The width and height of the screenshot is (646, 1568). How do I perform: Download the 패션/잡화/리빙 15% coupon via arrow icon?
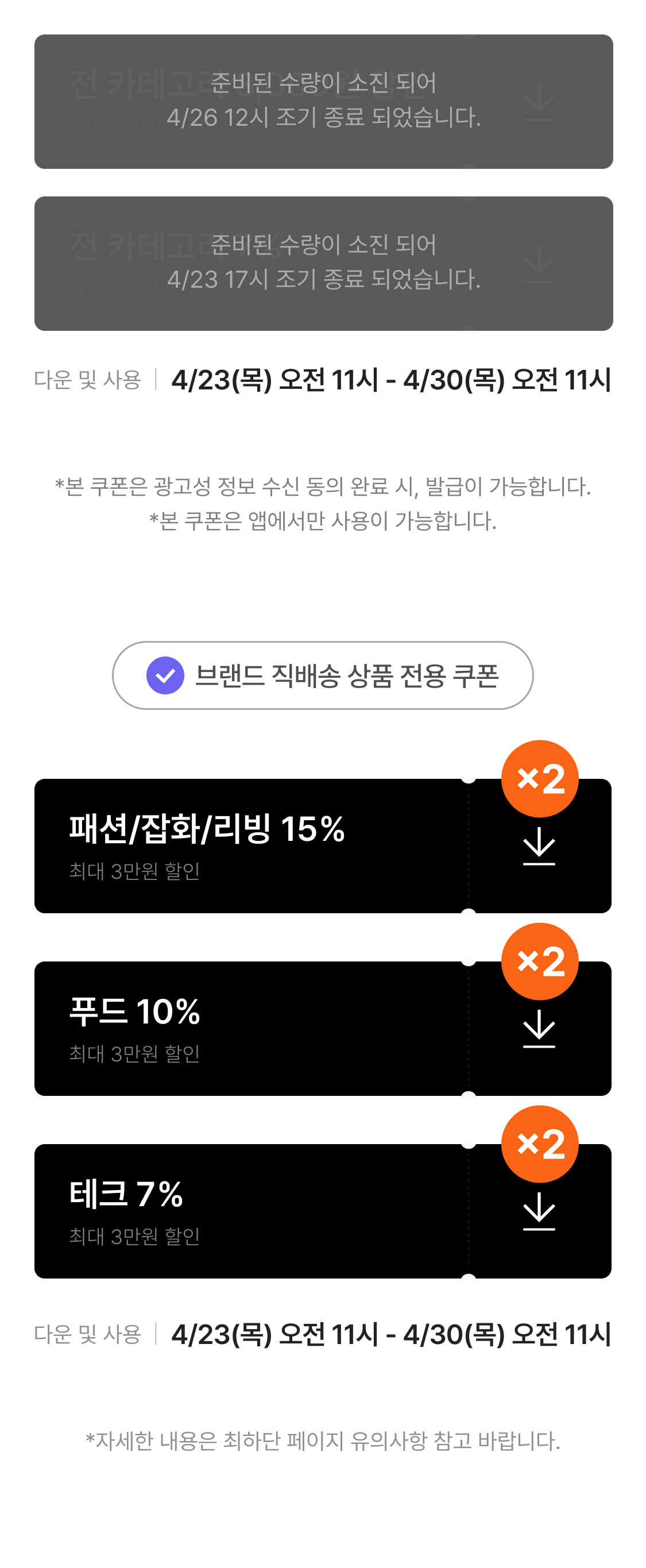coord(539,846)
